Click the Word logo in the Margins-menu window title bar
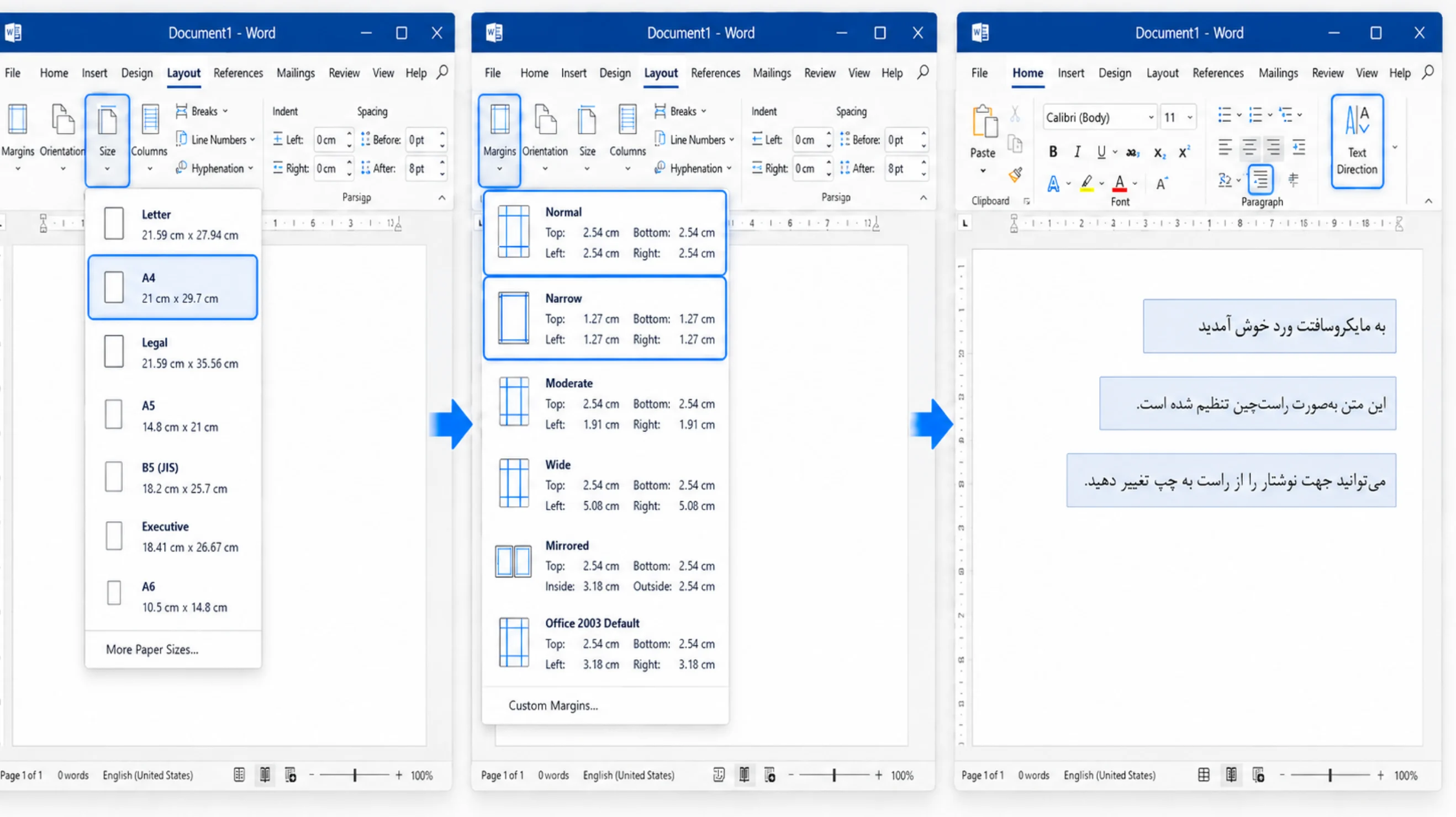Image resolution: width=1456 pixels, height=817 pixels. click(494, 33)
